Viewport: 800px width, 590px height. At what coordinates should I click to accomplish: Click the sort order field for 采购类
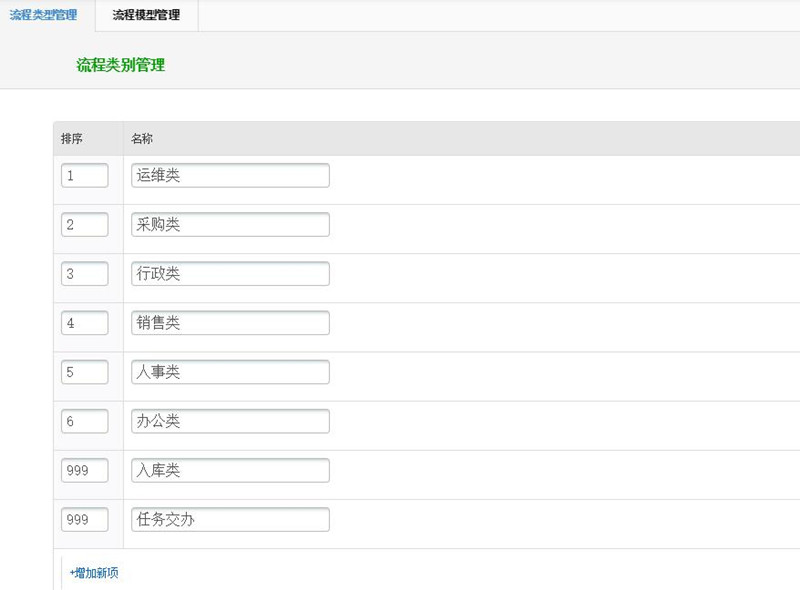85,224
